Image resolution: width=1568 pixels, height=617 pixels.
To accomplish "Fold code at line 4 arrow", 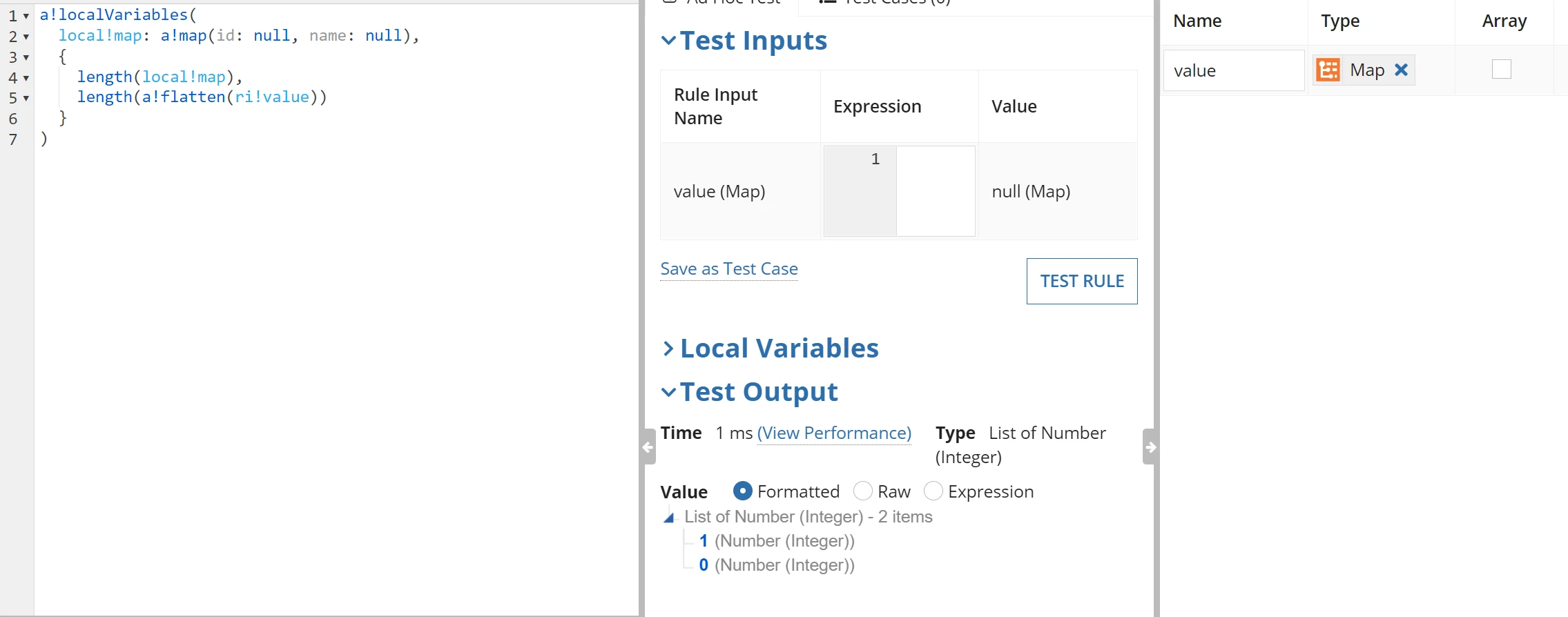I will coord(26,78).
